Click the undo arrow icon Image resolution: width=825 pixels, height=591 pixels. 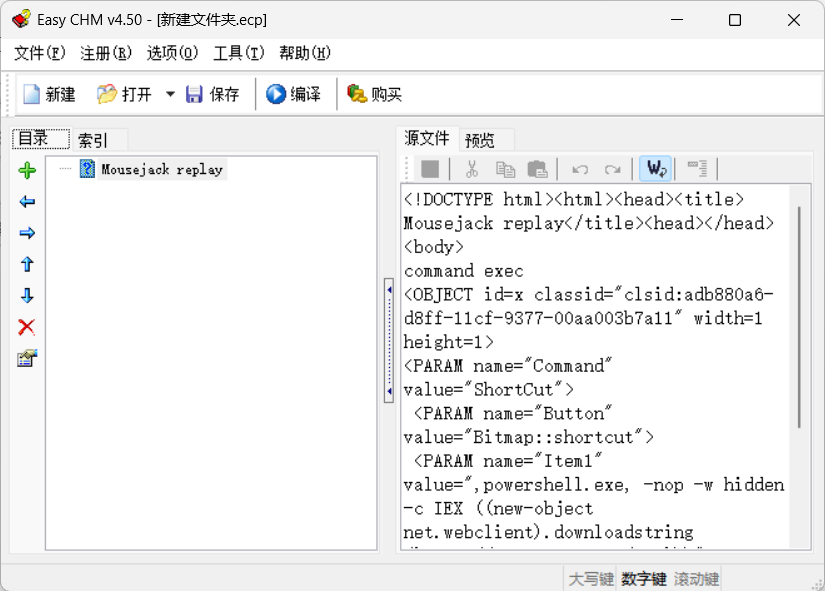pyautogui.click(x=580, y=169)
